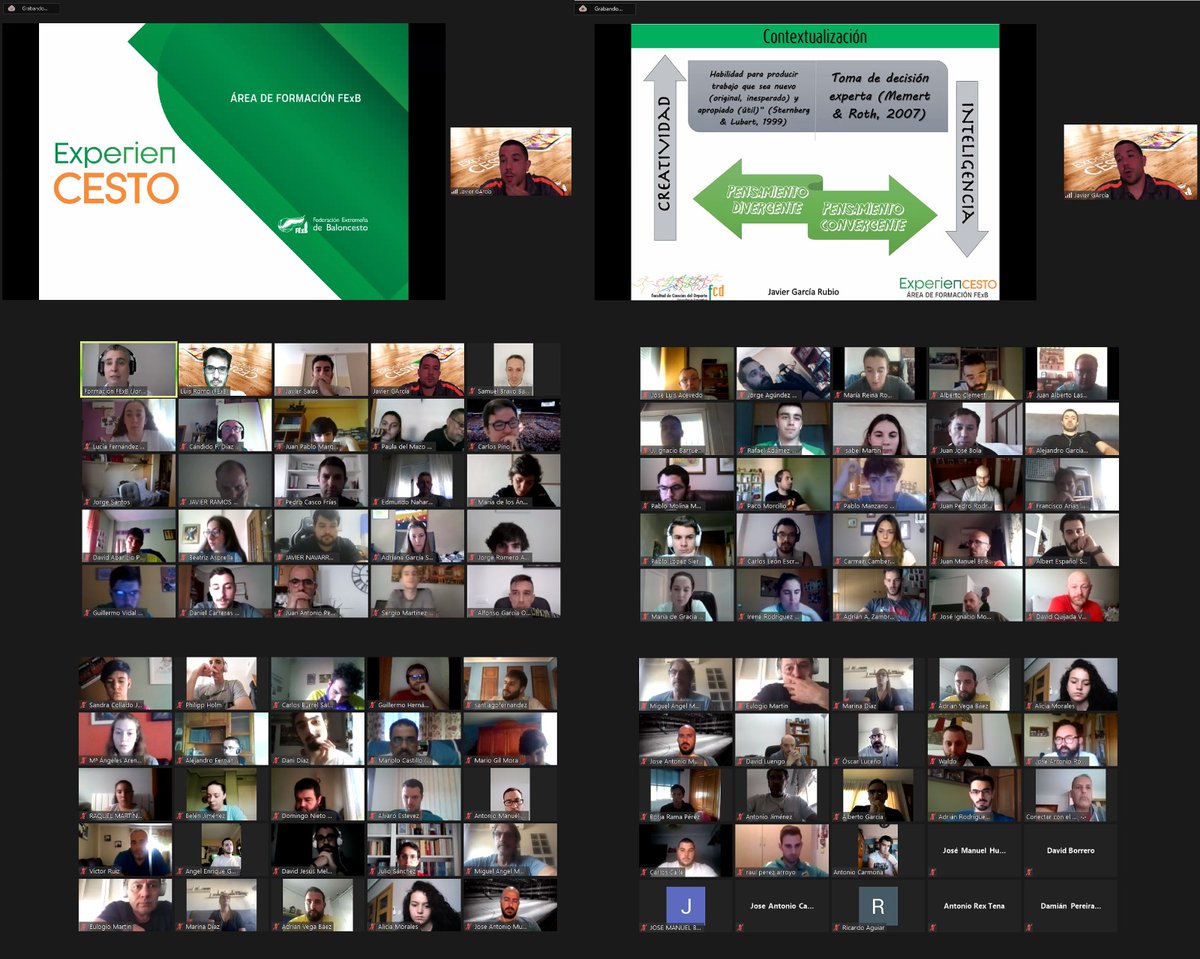1200x959 pixels.
Task: Select Borja Rama Pérez video tile
Action: coord(686,795)
